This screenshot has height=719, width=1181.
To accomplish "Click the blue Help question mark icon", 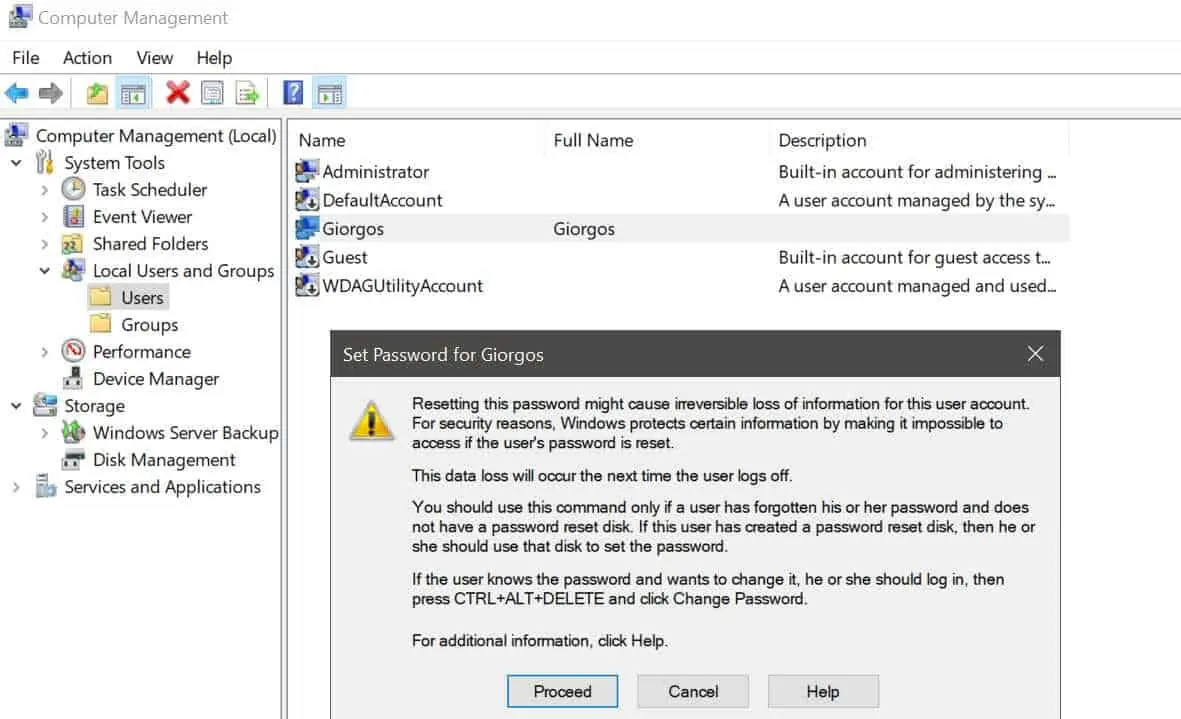I will pyautogui.click(x=293, y=93).
